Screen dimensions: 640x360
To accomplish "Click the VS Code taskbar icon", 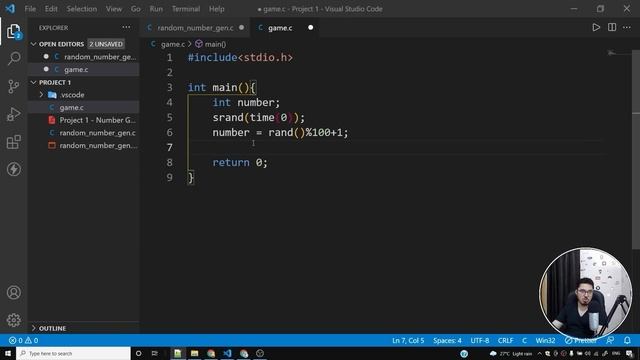I will (227, 353).
